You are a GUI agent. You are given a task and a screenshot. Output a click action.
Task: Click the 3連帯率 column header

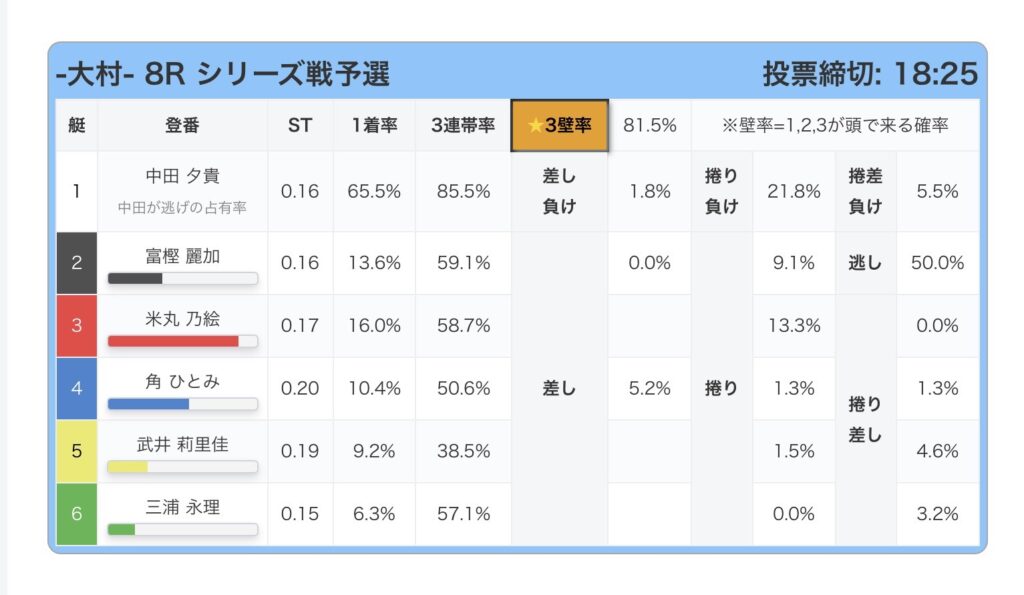click(463, 126)
